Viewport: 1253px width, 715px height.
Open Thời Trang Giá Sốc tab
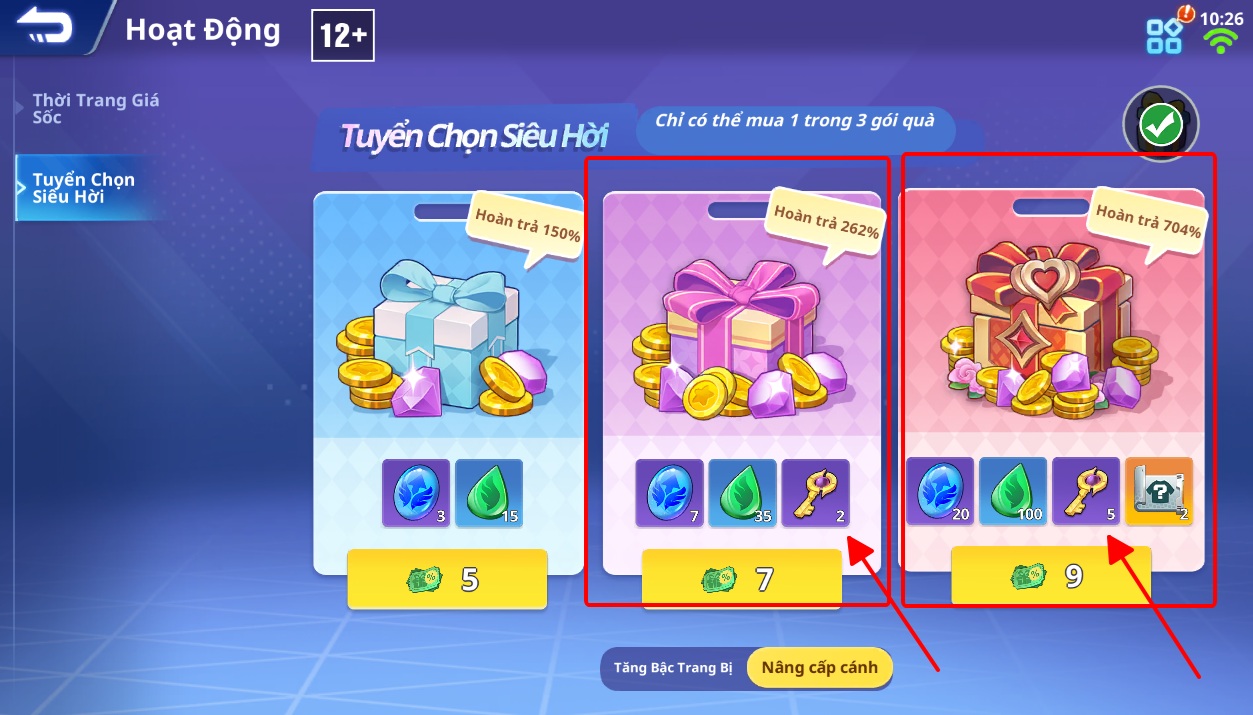pyautogui.click(x=96, y=109)
